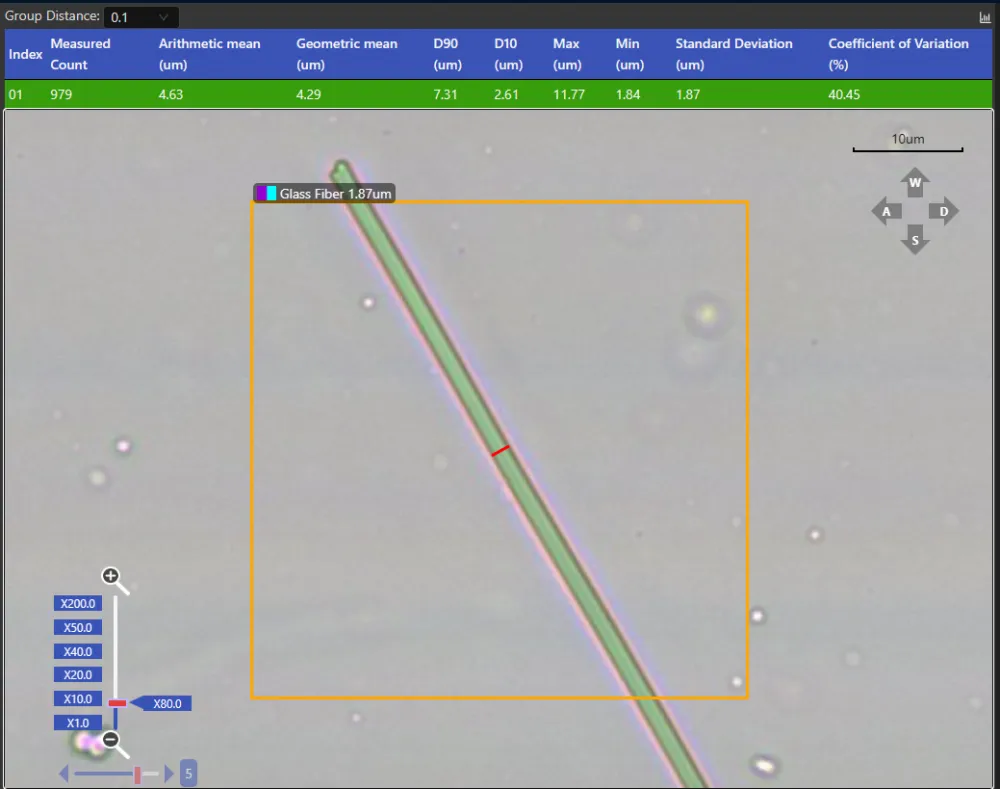This screenshot has height=789, width=1000.
Task: Open the chart icon at top right
Action: pos(985,17)
